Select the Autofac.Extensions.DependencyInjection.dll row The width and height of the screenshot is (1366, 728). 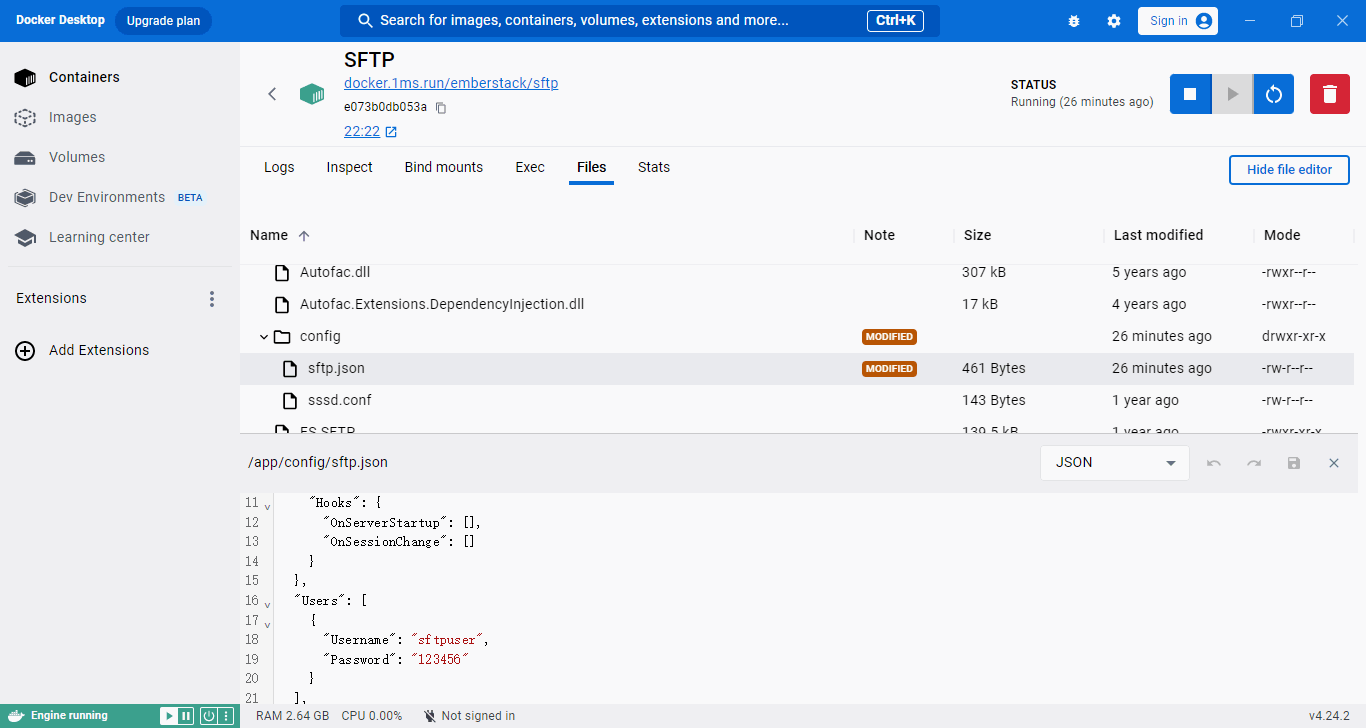797,304
